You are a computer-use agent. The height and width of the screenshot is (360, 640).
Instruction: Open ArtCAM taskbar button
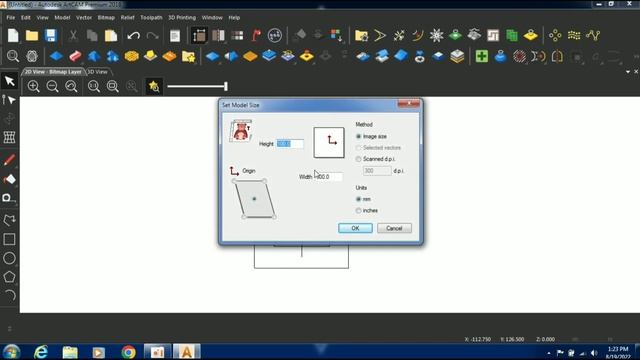187,352
